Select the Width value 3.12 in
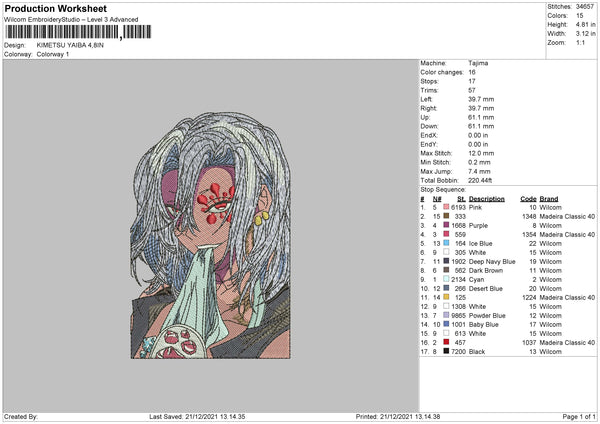The image size is (600, 424). [x=586, y=34]
